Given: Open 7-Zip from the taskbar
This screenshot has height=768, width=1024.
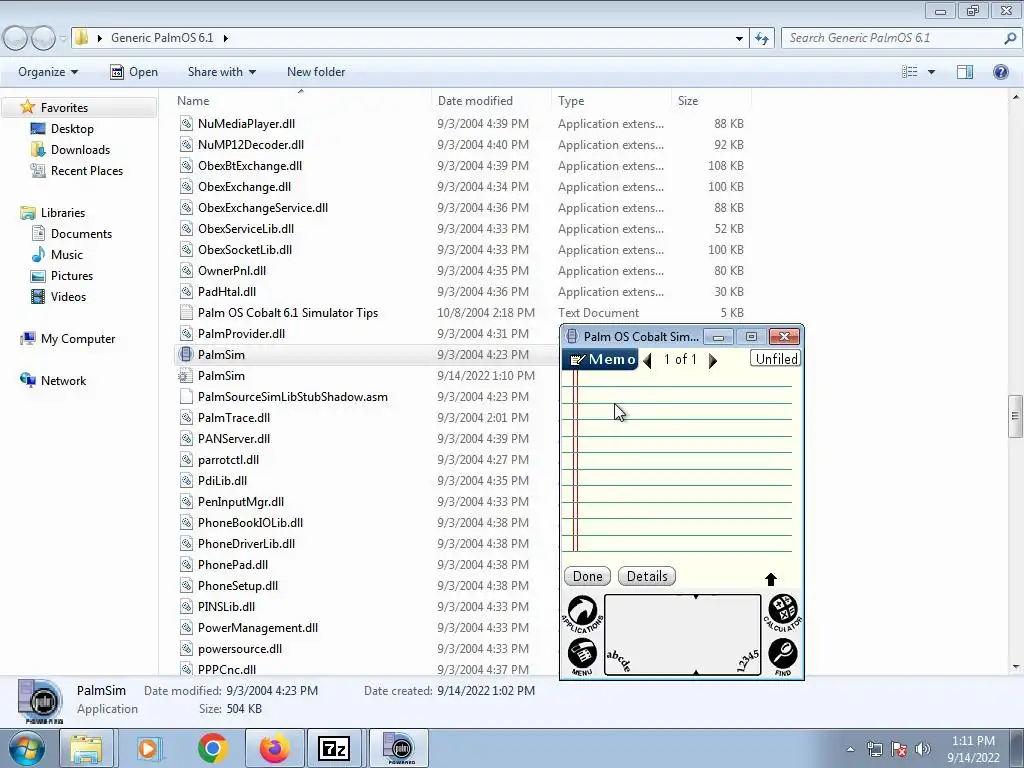Looking at the screenshot, I should click(x=334, y=748).
